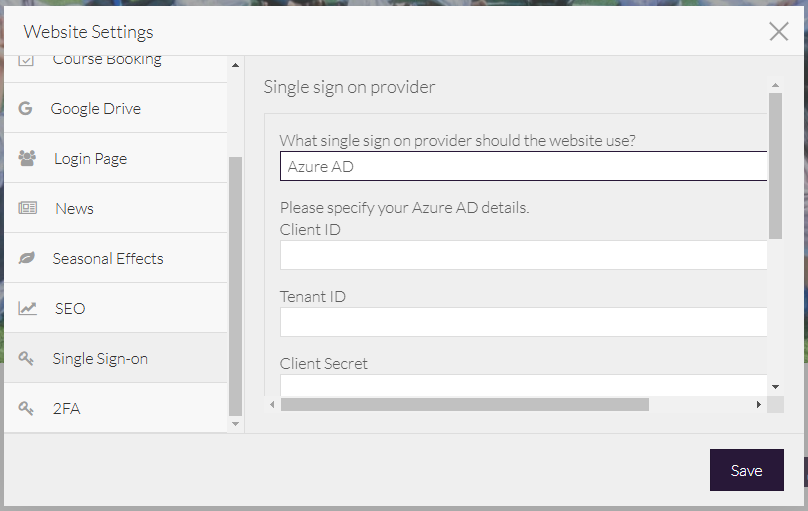The image size is (808, 511).
Task: Click the SEO chart icon
Action: click(27, 308)
